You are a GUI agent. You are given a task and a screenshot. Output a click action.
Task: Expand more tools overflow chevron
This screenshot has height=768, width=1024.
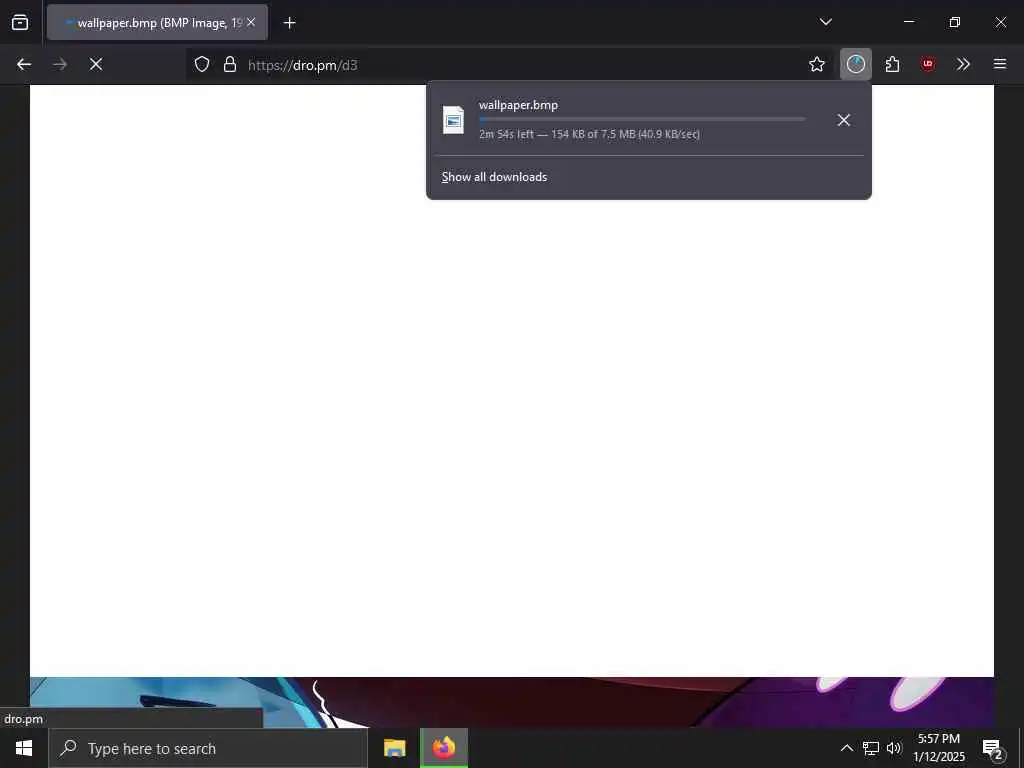pyautogui.click(x=963, y=64)
